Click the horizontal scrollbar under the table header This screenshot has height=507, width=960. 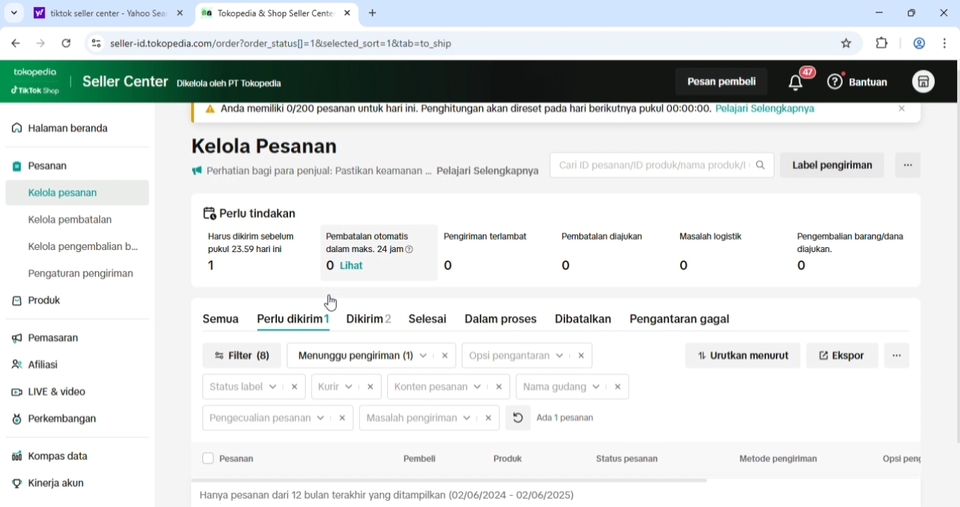(449, 481)
